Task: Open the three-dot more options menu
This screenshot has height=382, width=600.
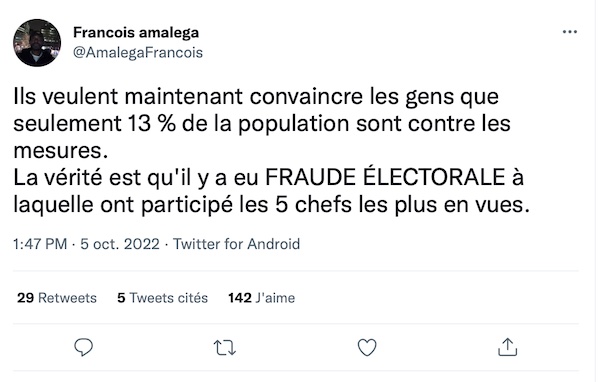Action: (x=570, y=32)
